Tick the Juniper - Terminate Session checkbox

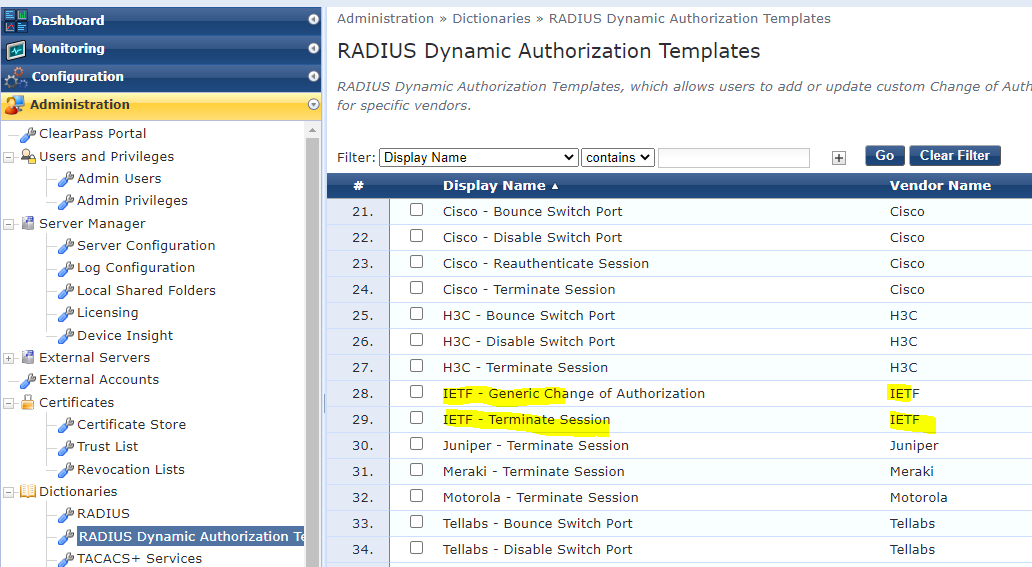pyautogui.click(x=416, y=444)
